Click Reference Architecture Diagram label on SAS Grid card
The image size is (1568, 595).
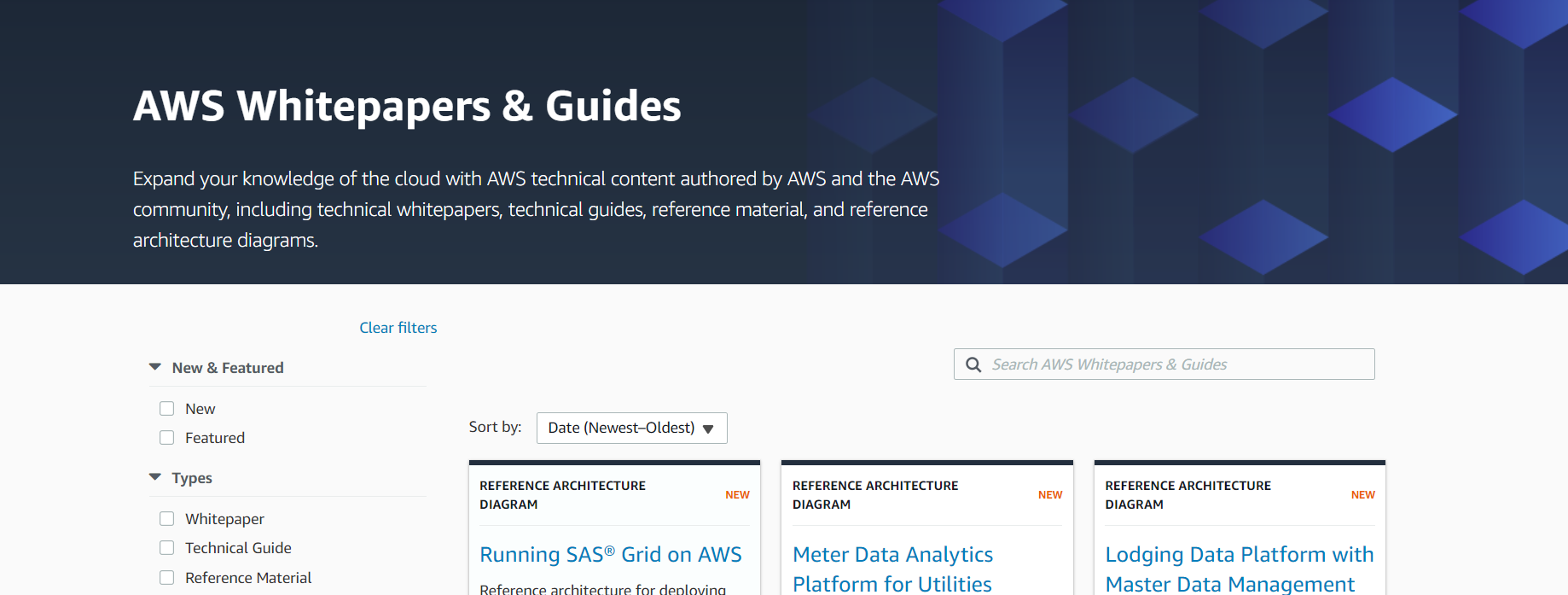tap(562, 495)
